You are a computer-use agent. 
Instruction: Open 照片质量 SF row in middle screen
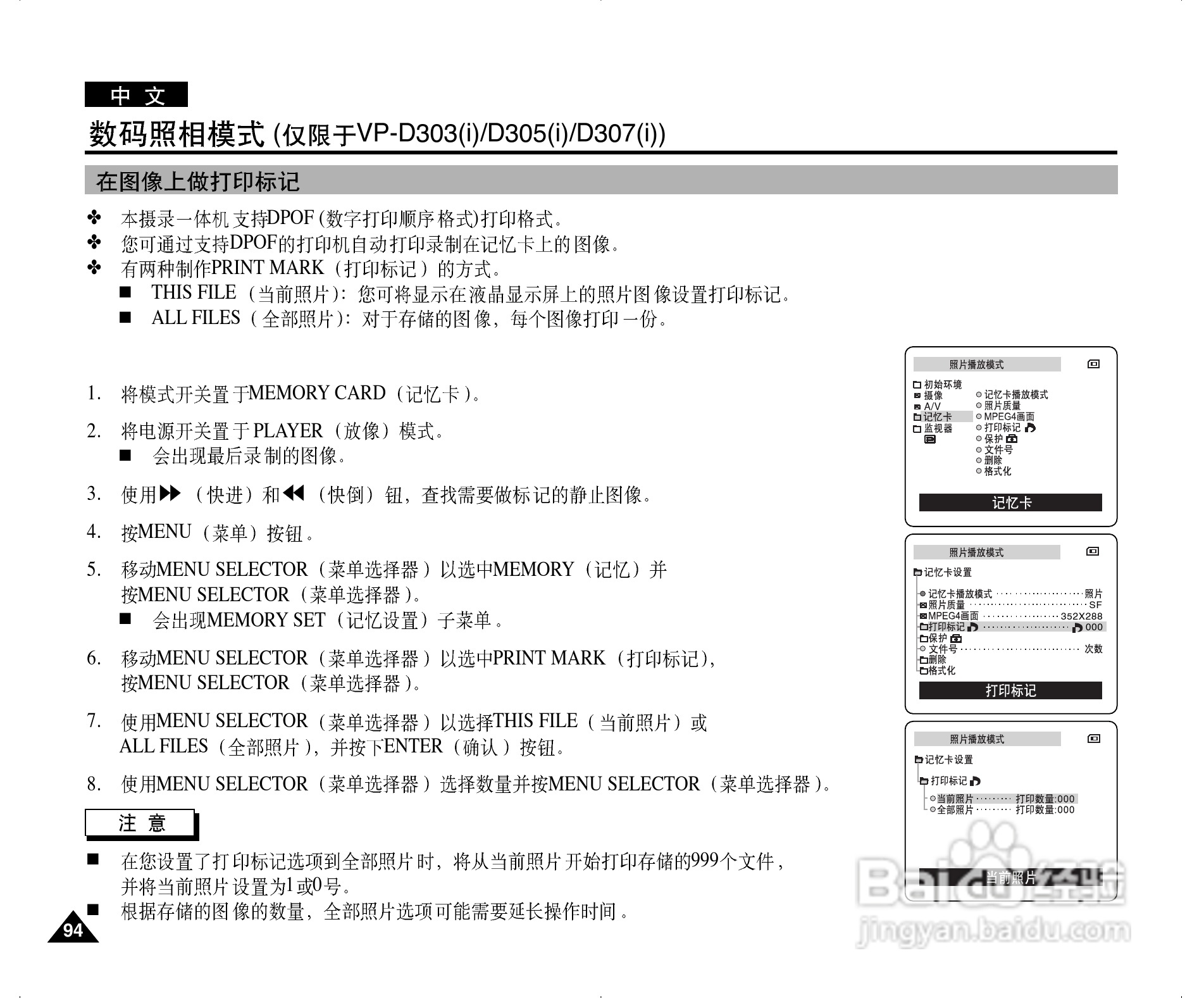click(x=1011, y=605)
